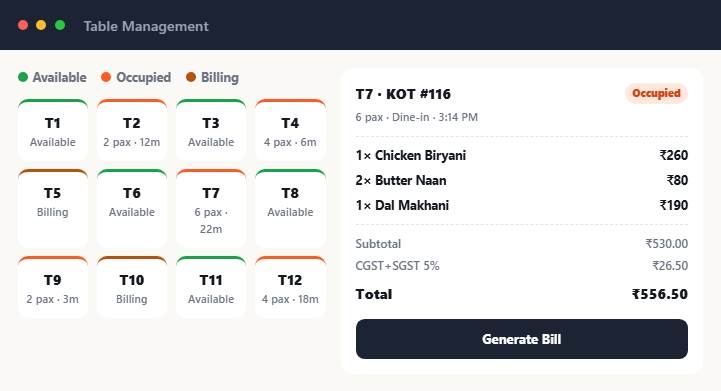Open table T9 with 2 pax

[x=53, y=287]
